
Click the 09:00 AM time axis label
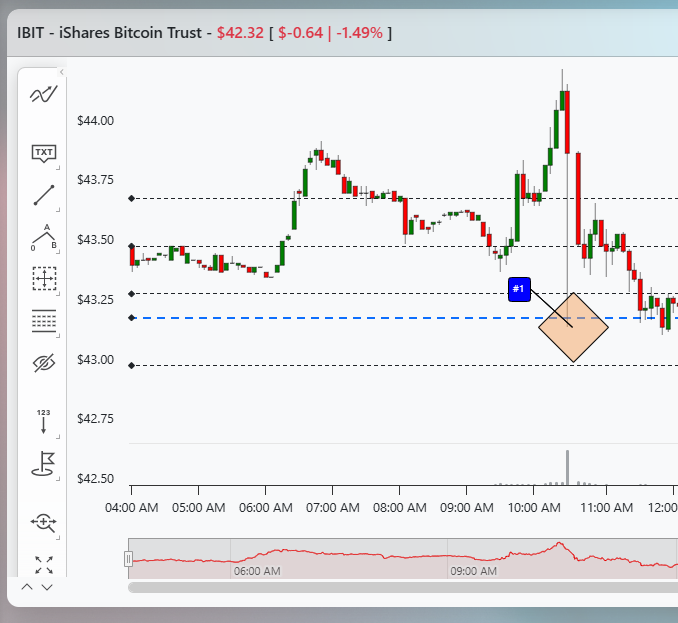[x=467, y=508]
